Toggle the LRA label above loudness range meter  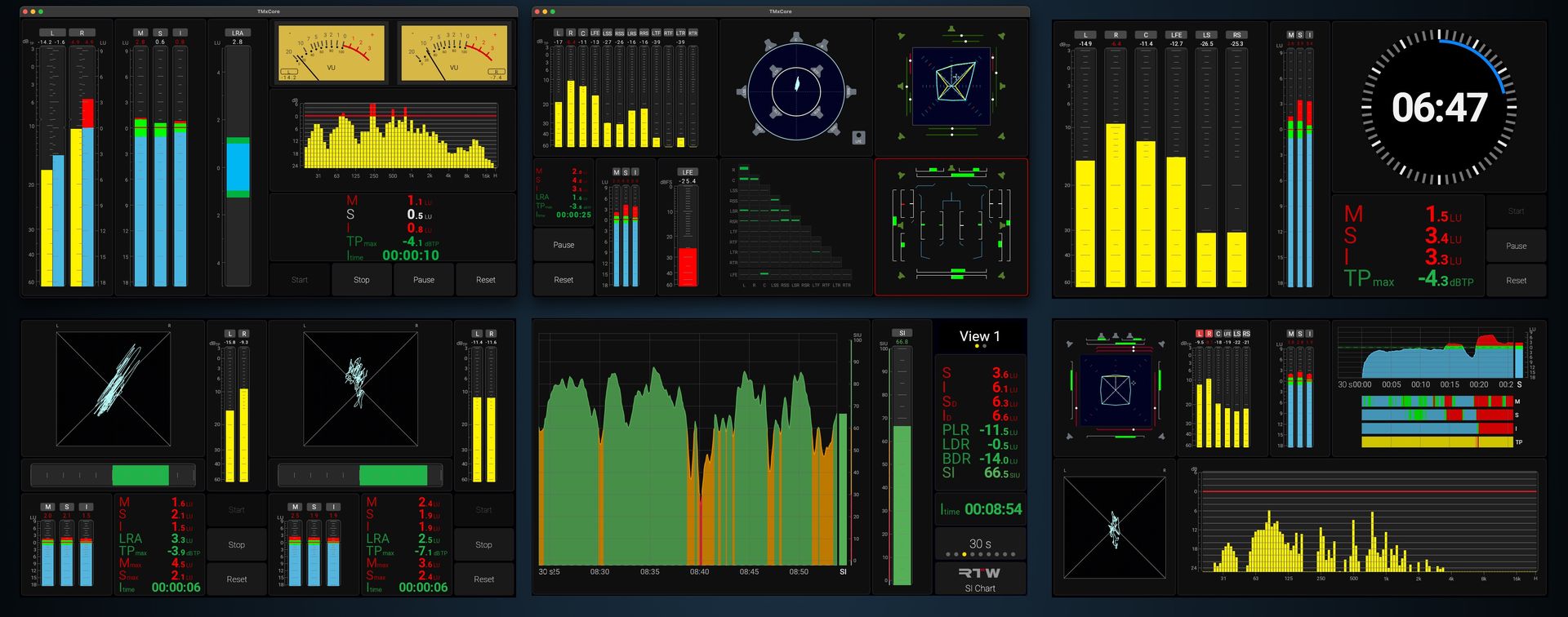pos(237,33)
